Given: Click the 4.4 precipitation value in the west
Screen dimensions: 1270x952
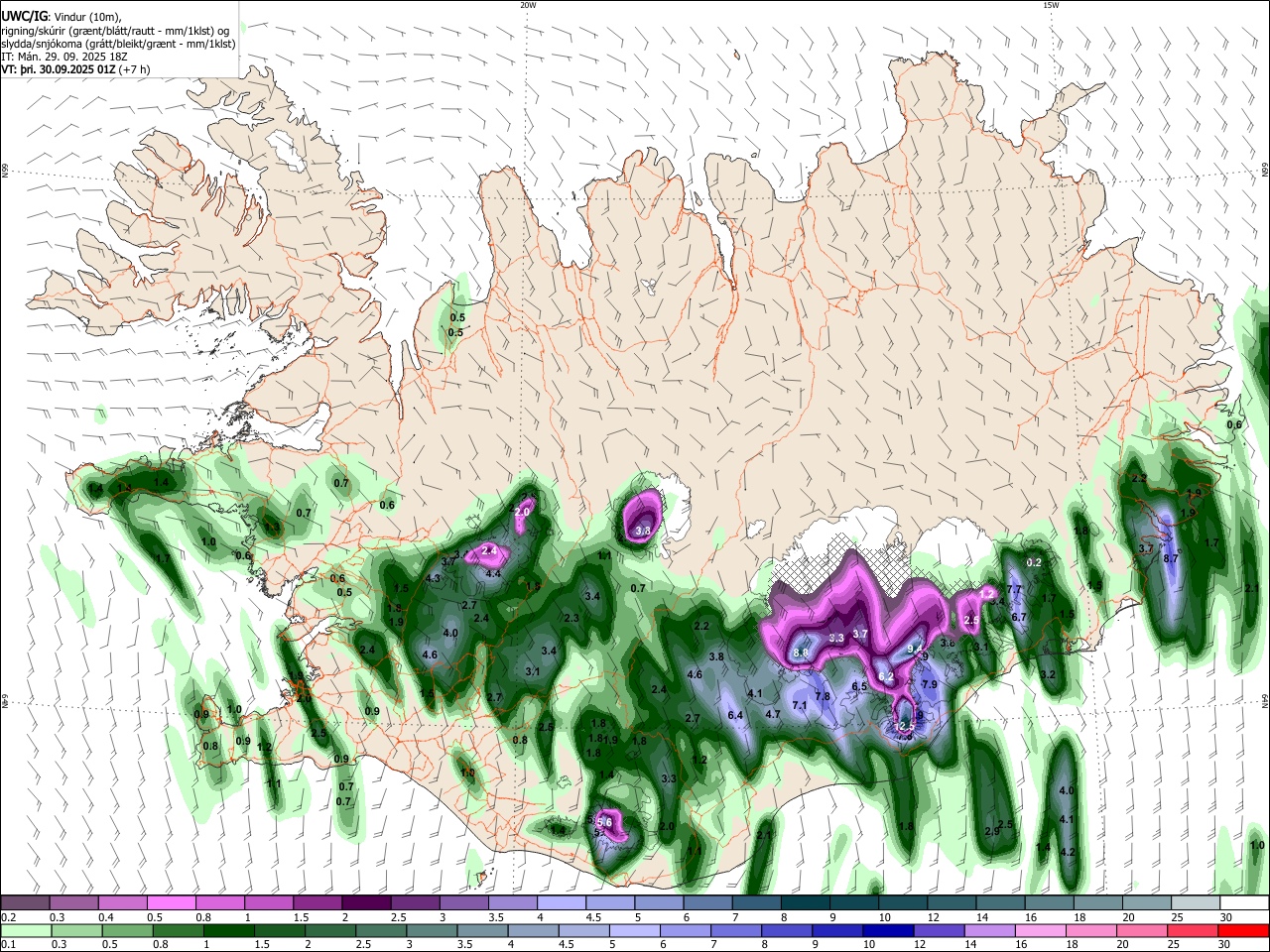Looking at the screenshot, I should [x=492, y=573].
